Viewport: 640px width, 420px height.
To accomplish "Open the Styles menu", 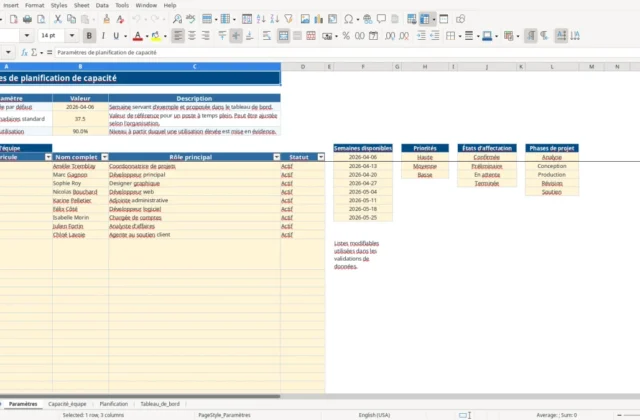I will point(59,5).
